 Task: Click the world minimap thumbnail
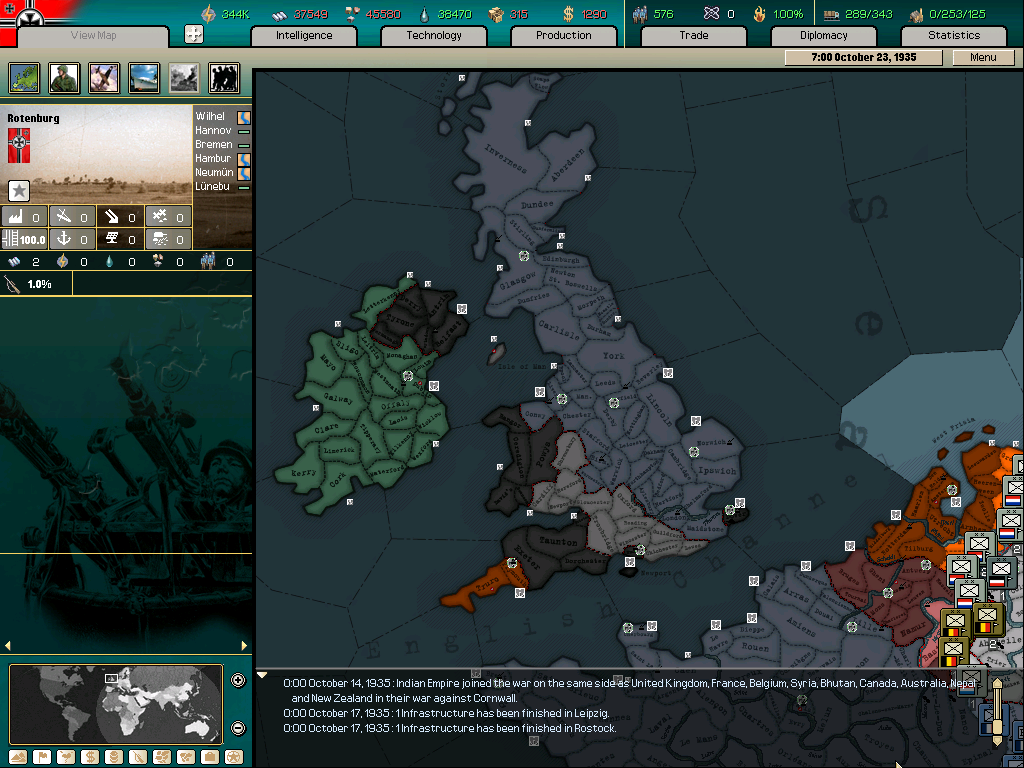point(116,704)
